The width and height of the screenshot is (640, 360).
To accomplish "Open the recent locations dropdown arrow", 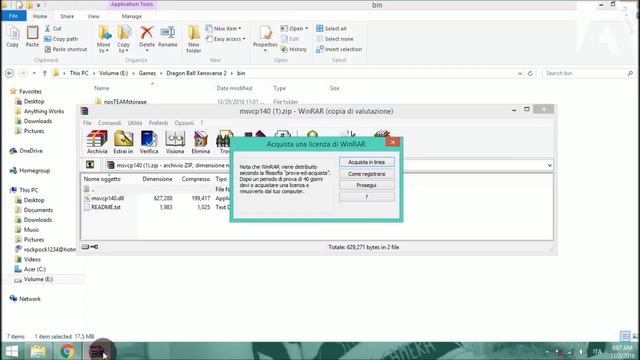I will (x=34, y=73).
